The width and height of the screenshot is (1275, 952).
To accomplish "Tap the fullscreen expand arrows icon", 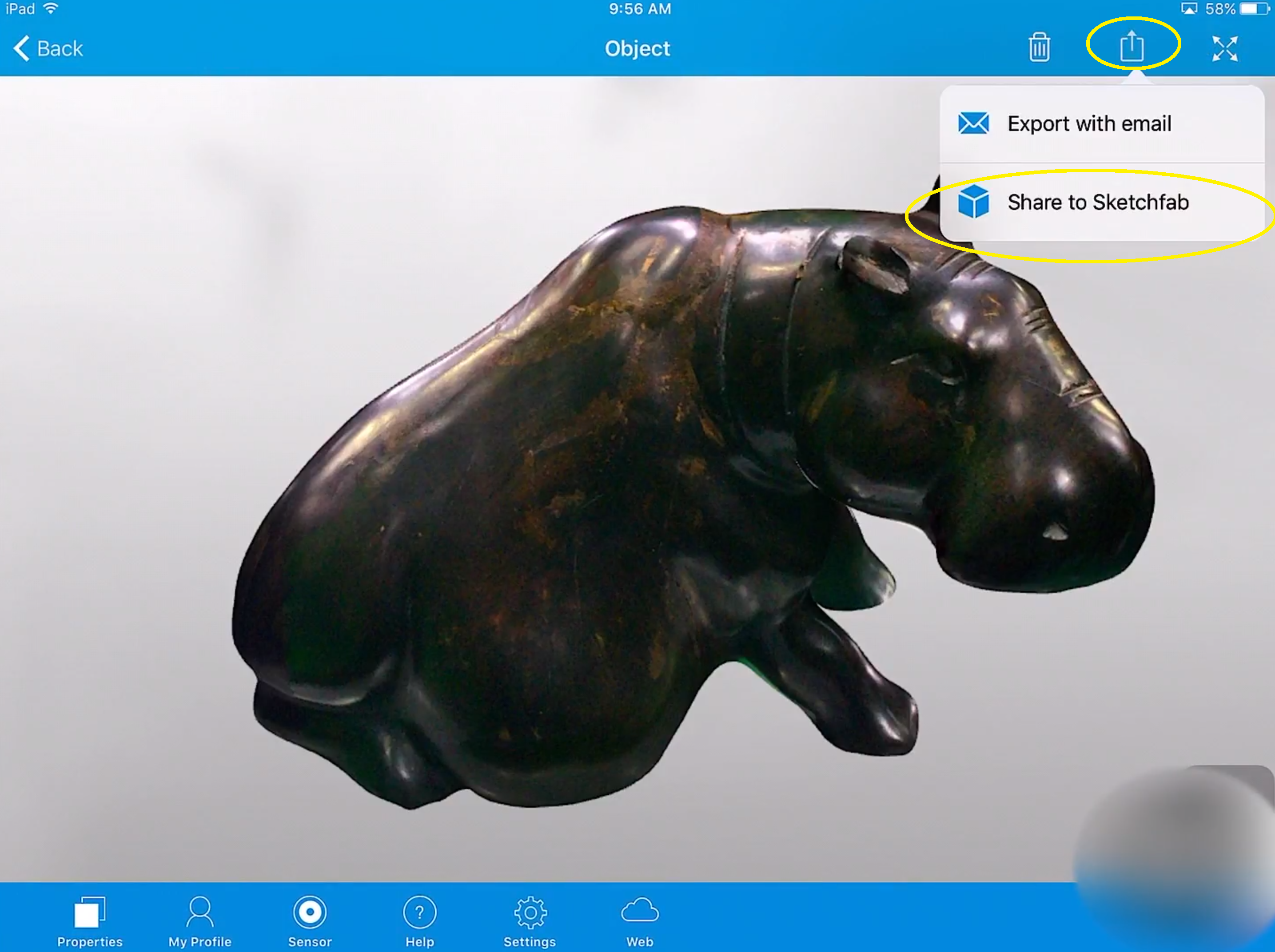I will (x=1224, y=48).
